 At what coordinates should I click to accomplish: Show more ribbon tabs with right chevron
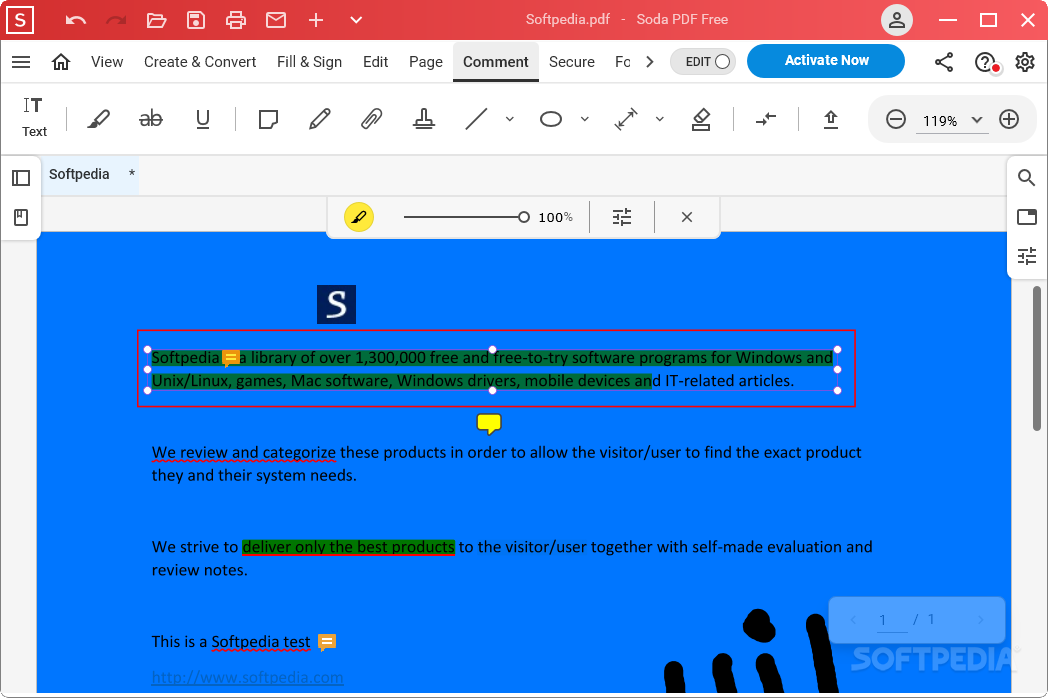tap(650, 62)
